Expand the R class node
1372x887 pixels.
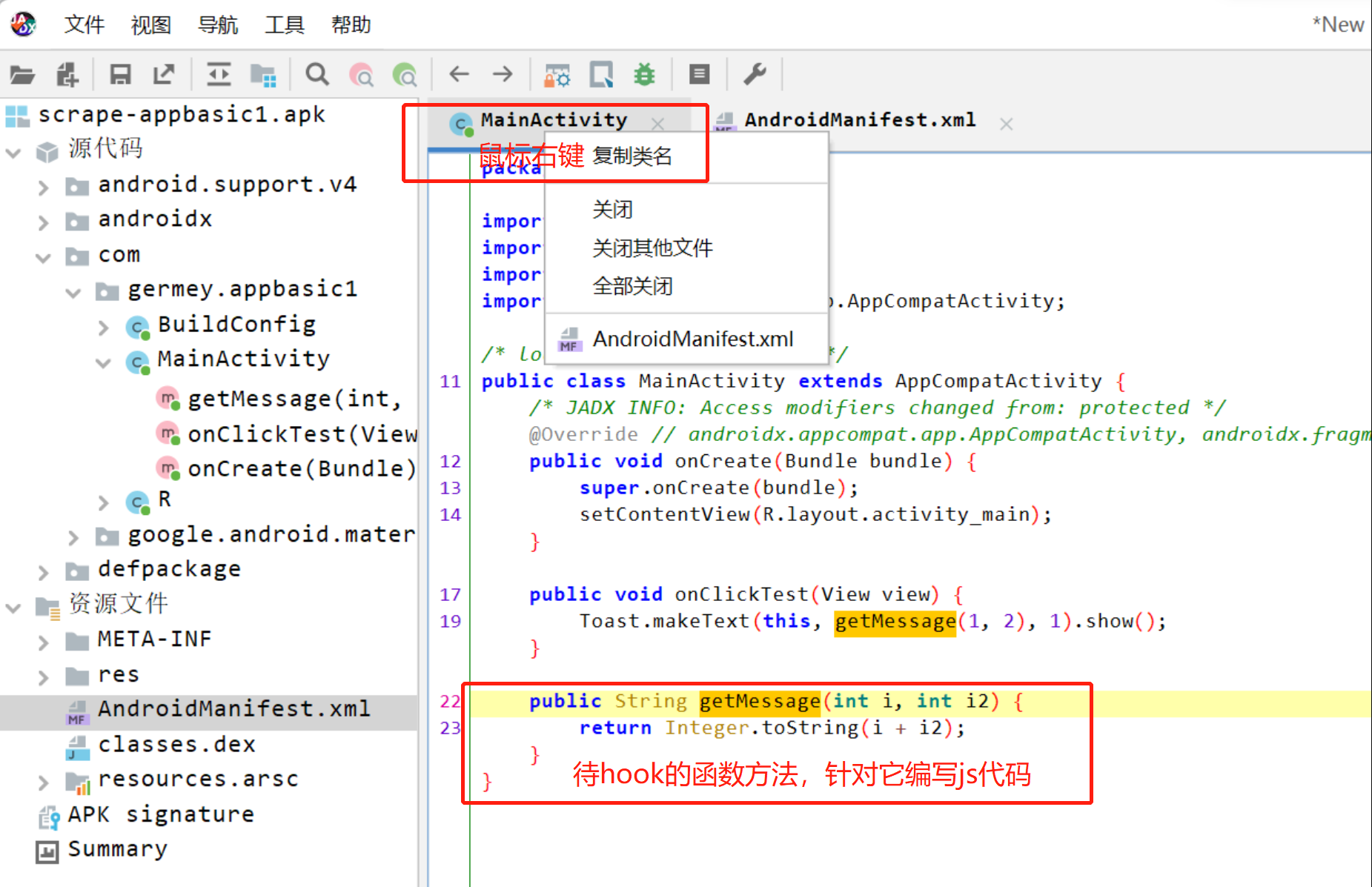[x=104, y=503]
